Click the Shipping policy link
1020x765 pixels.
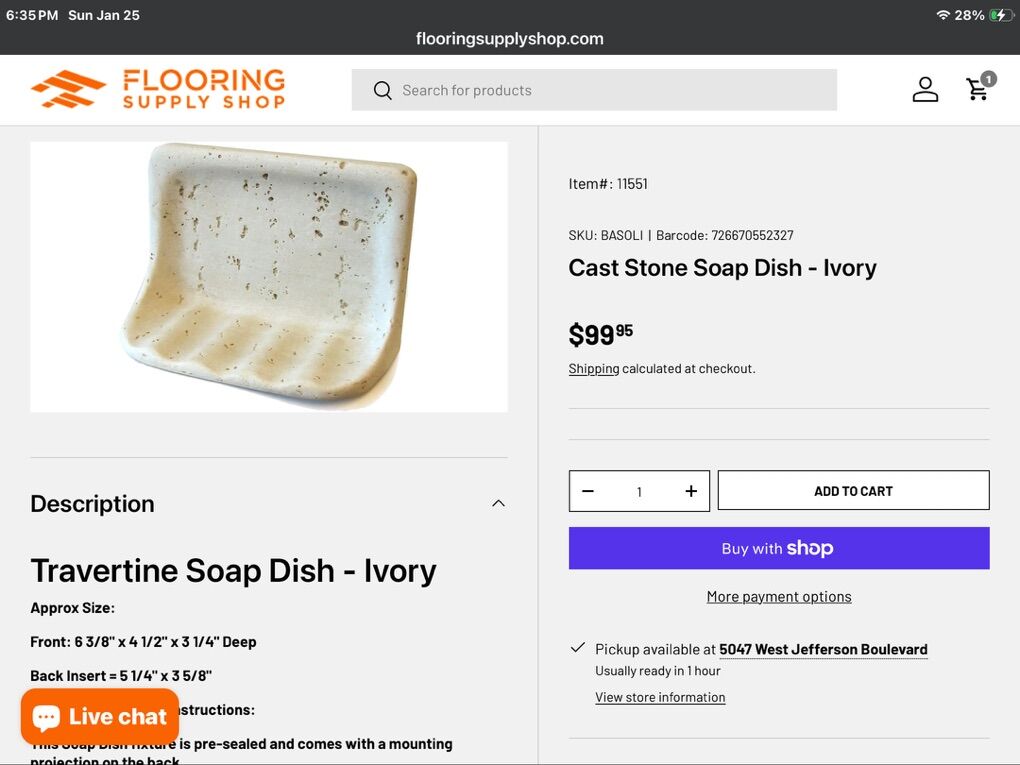(x=594, y=369)
